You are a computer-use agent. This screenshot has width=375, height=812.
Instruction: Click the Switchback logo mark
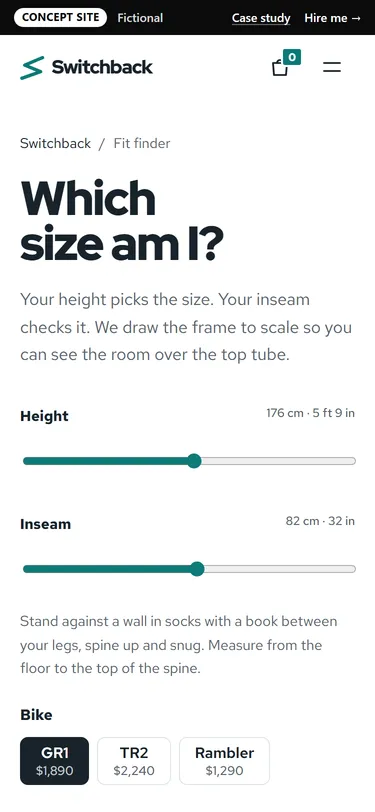(32, 68)
